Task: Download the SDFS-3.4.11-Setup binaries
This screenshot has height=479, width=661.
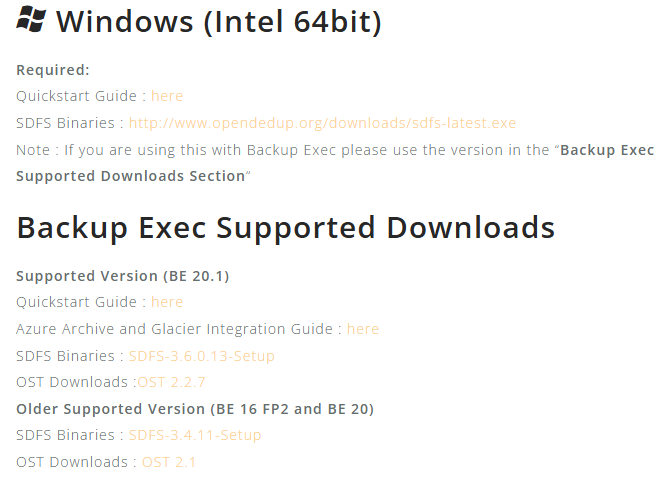Action: click(194, 435)
